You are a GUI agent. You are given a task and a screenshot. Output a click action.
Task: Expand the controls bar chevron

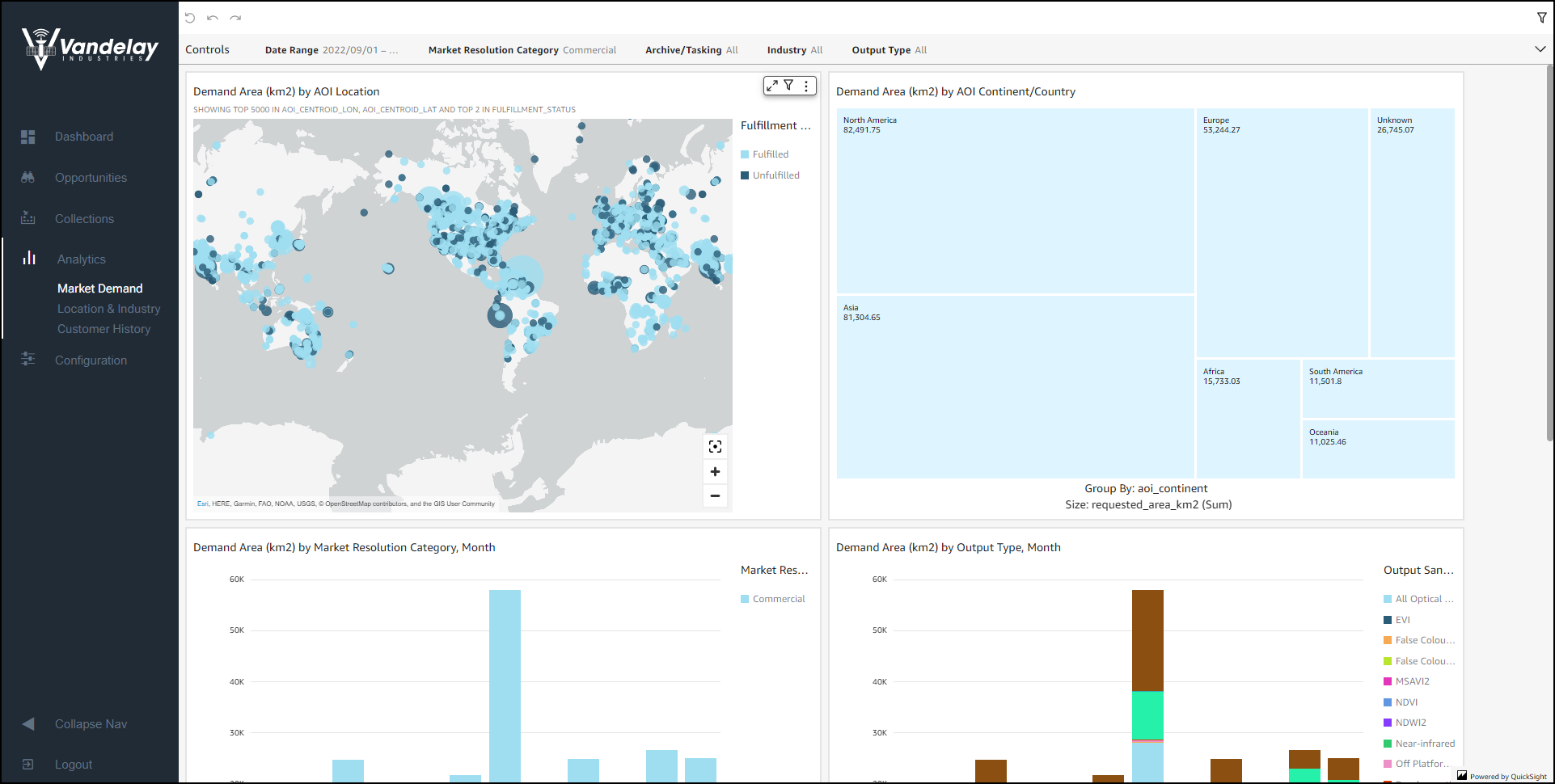pyautogui.click(x=1540, y=49)
